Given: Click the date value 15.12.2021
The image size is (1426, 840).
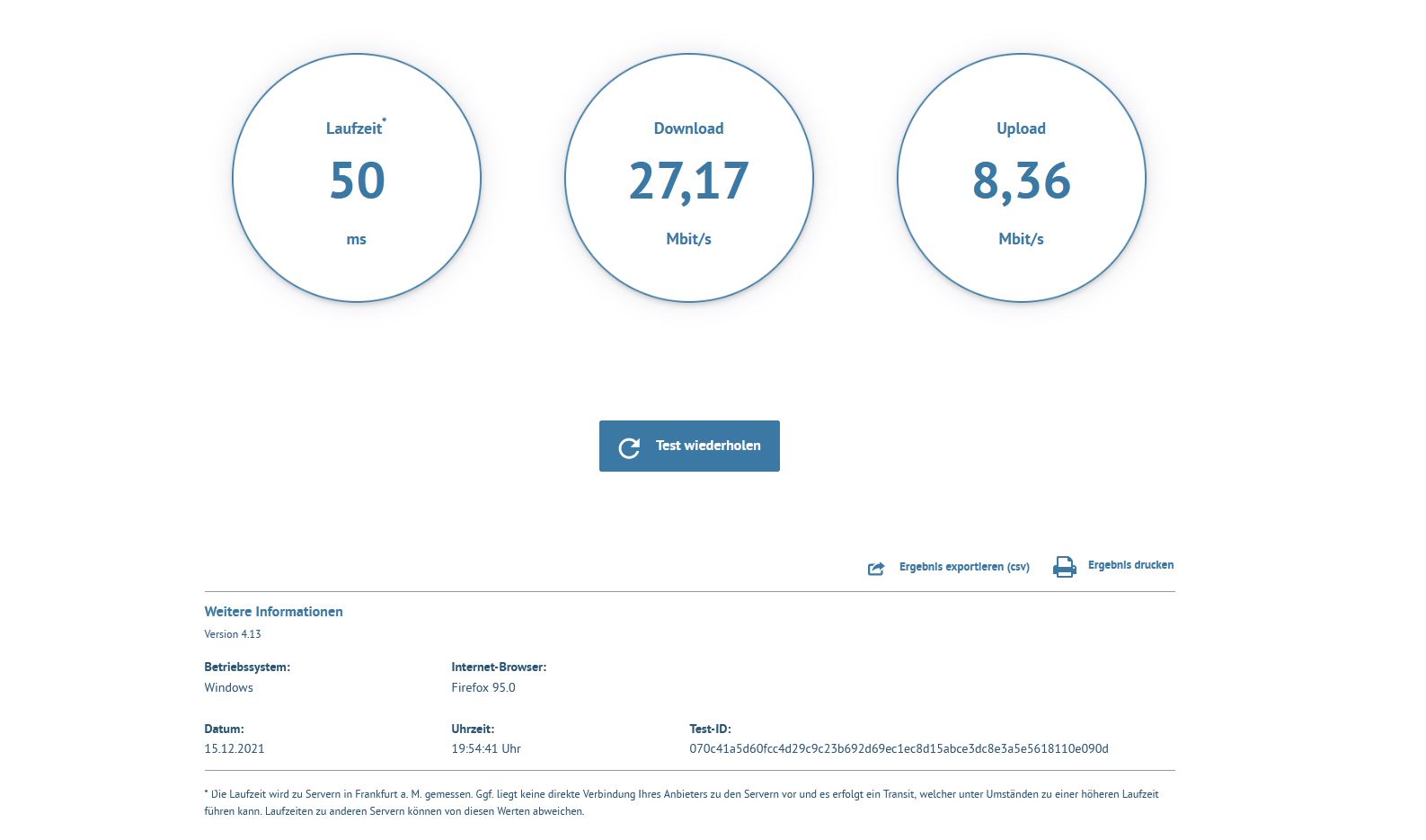Looking at the screenshot, I should click(235, 748).
